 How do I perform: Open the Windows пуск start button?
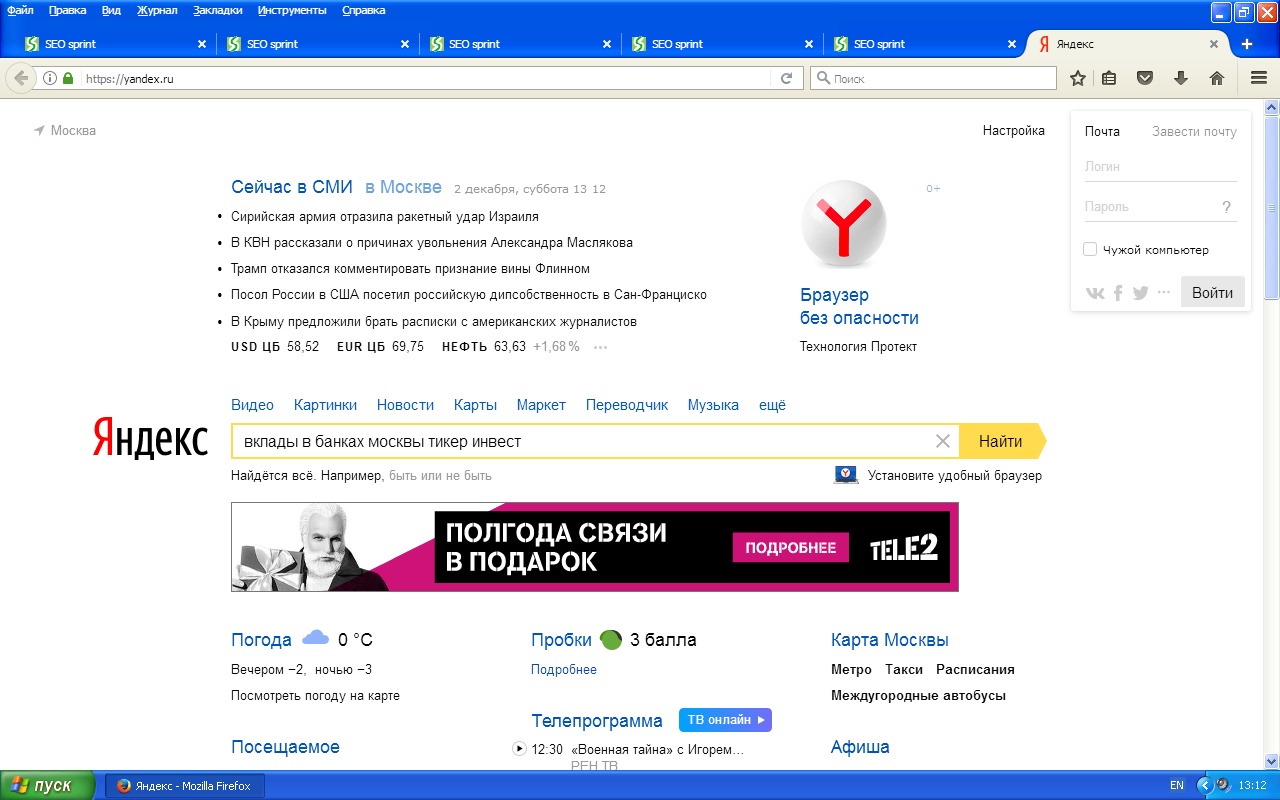47,785
